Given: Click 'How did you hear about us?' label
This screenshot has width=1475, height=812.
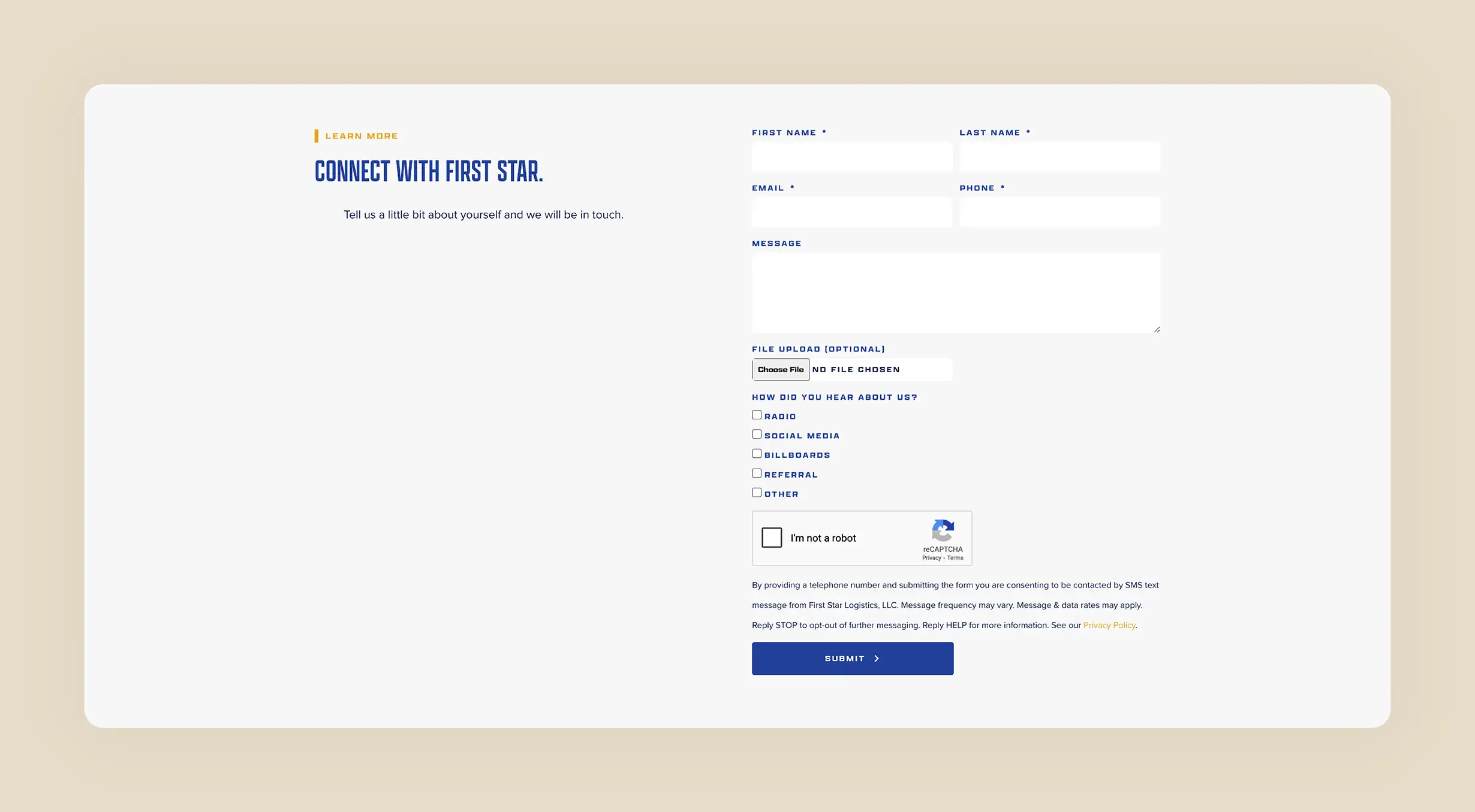Looking at the screenshot, I should click(835, 397).
